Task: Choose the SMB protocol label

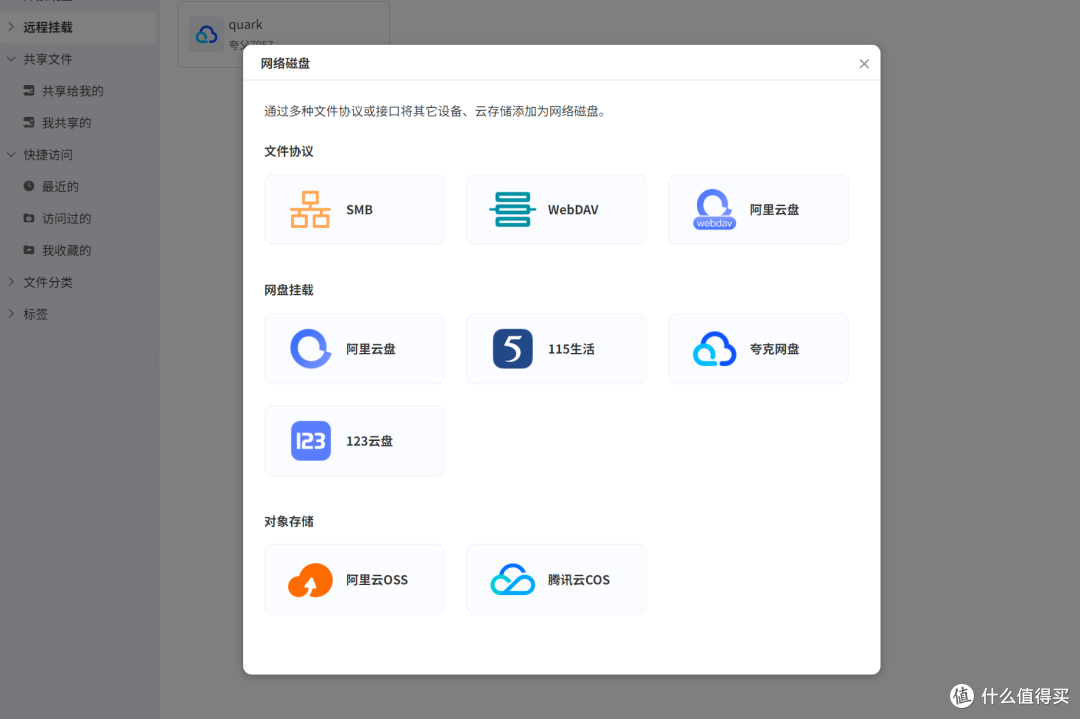Action: click(x=360, y=209)
